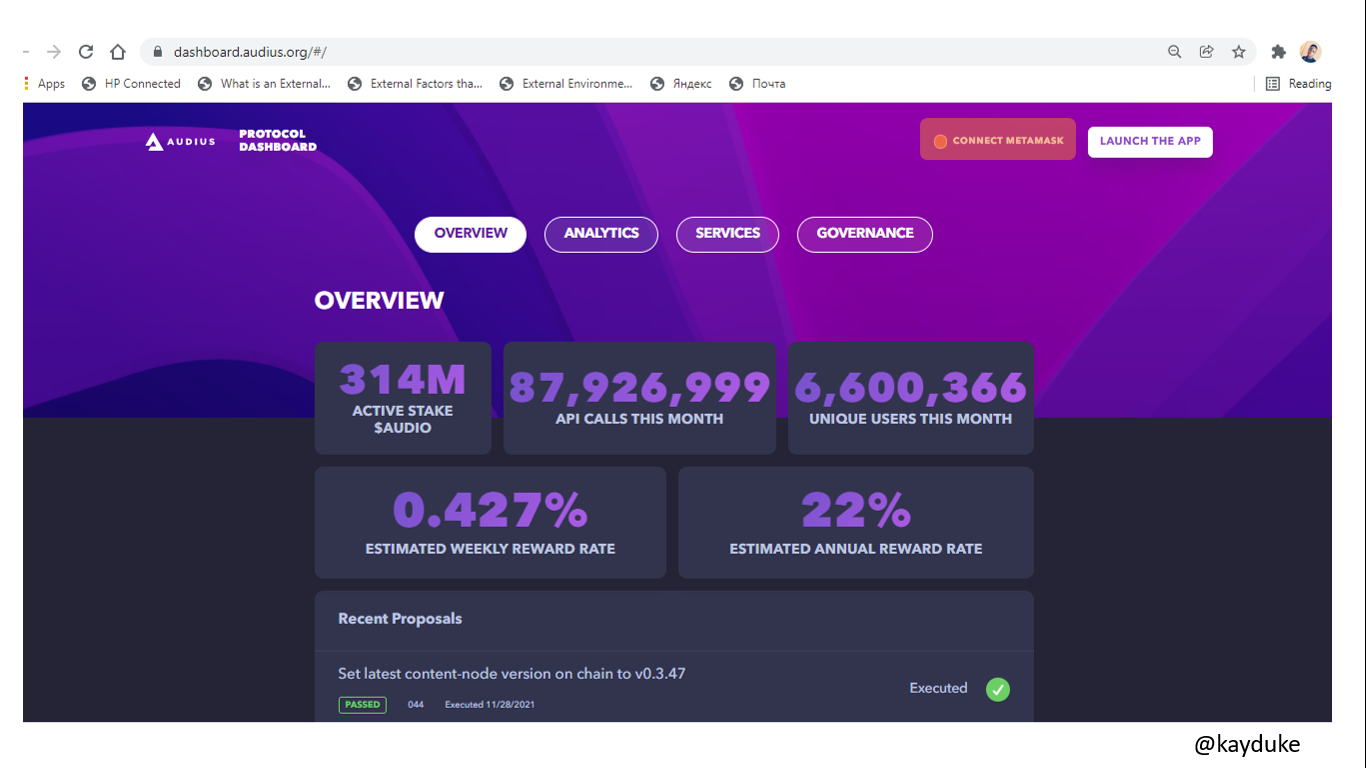Select the Overview tab
This screenshot has width=1366, height=768.
pos(470,234)
